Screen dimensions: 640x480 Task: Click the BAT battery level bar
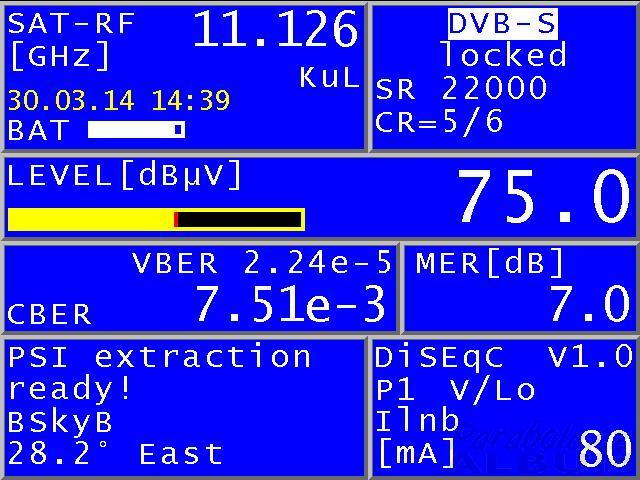coord(136,129)
